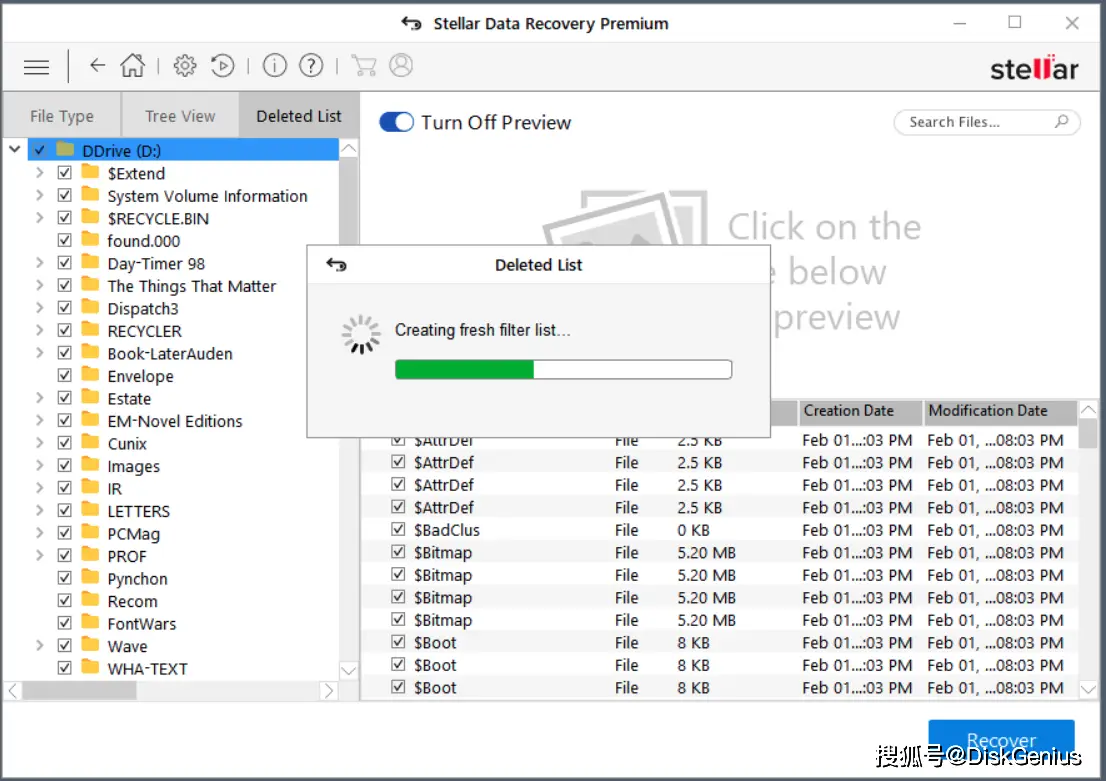Uncheck the Day-Timer 98 checkbox
This screenshot has width=1106, height=781.
pyautogui.click(x=64, y=263)
